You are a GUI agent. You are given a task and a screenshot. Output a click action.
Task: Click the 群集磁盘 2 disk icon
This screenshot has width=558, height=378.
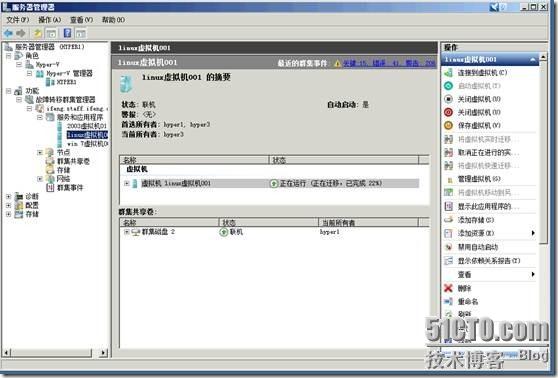click(x=136, y=232)
